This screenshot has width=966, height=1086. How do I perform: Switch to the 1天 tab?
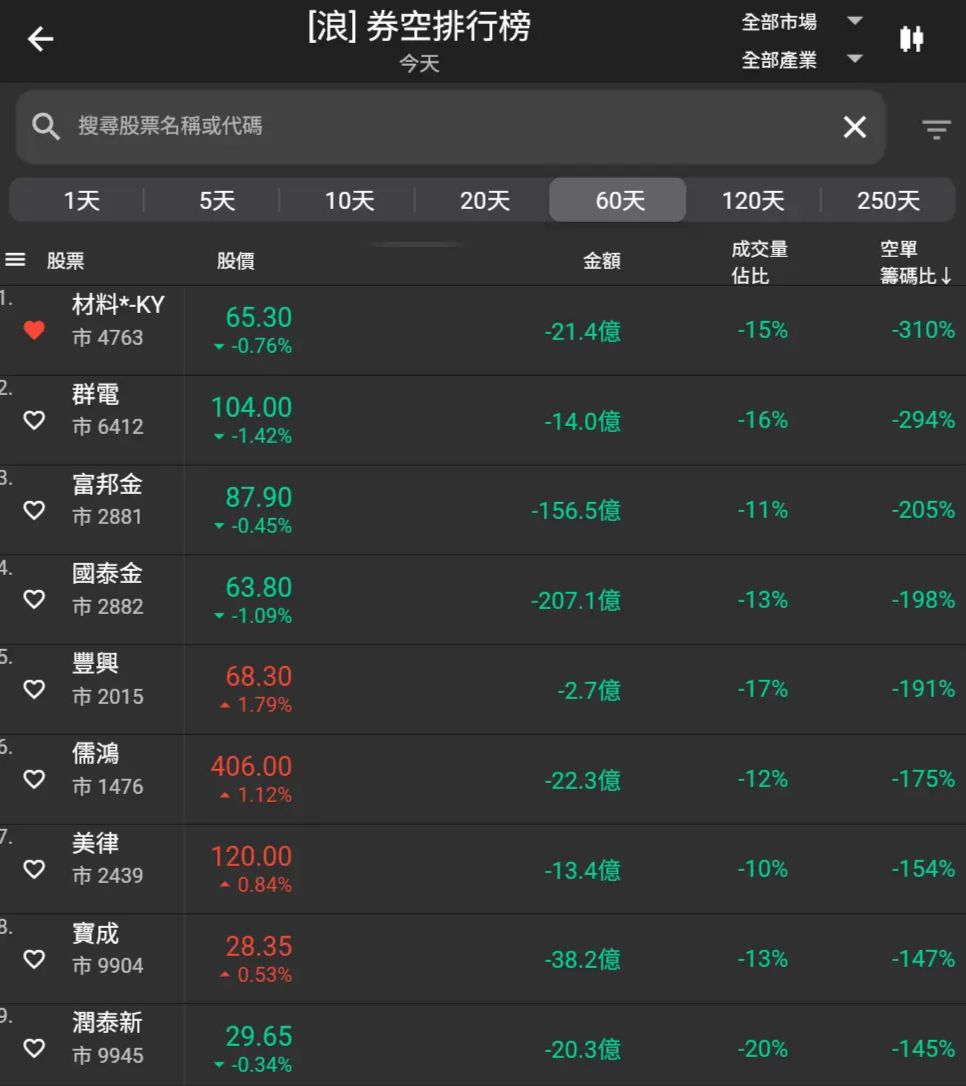pyautogui.click(x=81, y=201)
